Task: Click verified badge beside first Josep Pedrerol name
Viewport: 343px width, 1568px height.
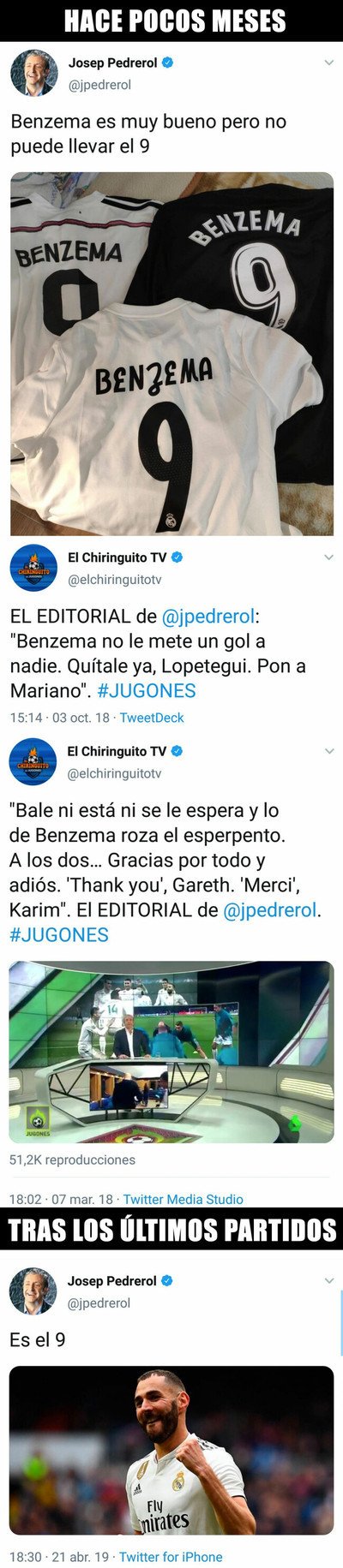Action: coord(168,63)
